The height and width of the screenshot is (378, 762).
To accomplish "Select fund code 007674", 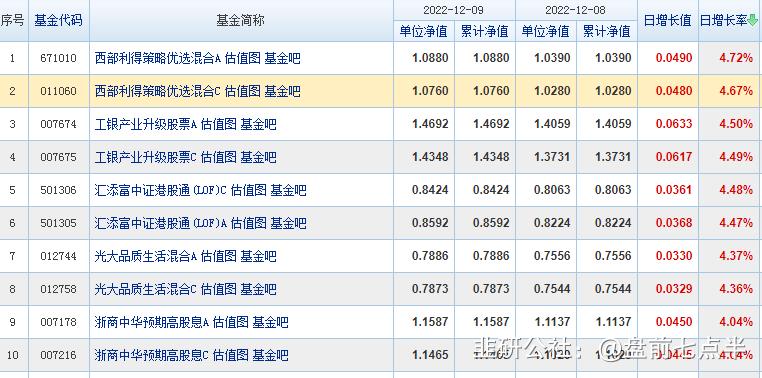I will point(58,124).
